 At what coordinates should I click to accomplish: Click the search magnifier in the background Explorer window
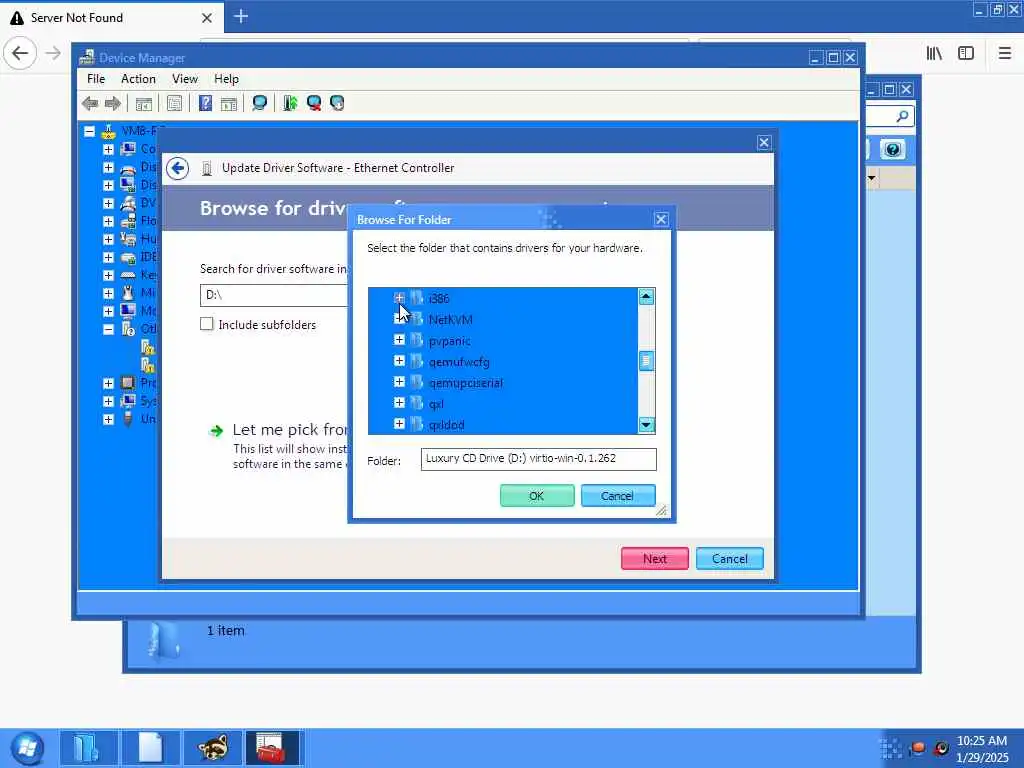tap(902, 116)
